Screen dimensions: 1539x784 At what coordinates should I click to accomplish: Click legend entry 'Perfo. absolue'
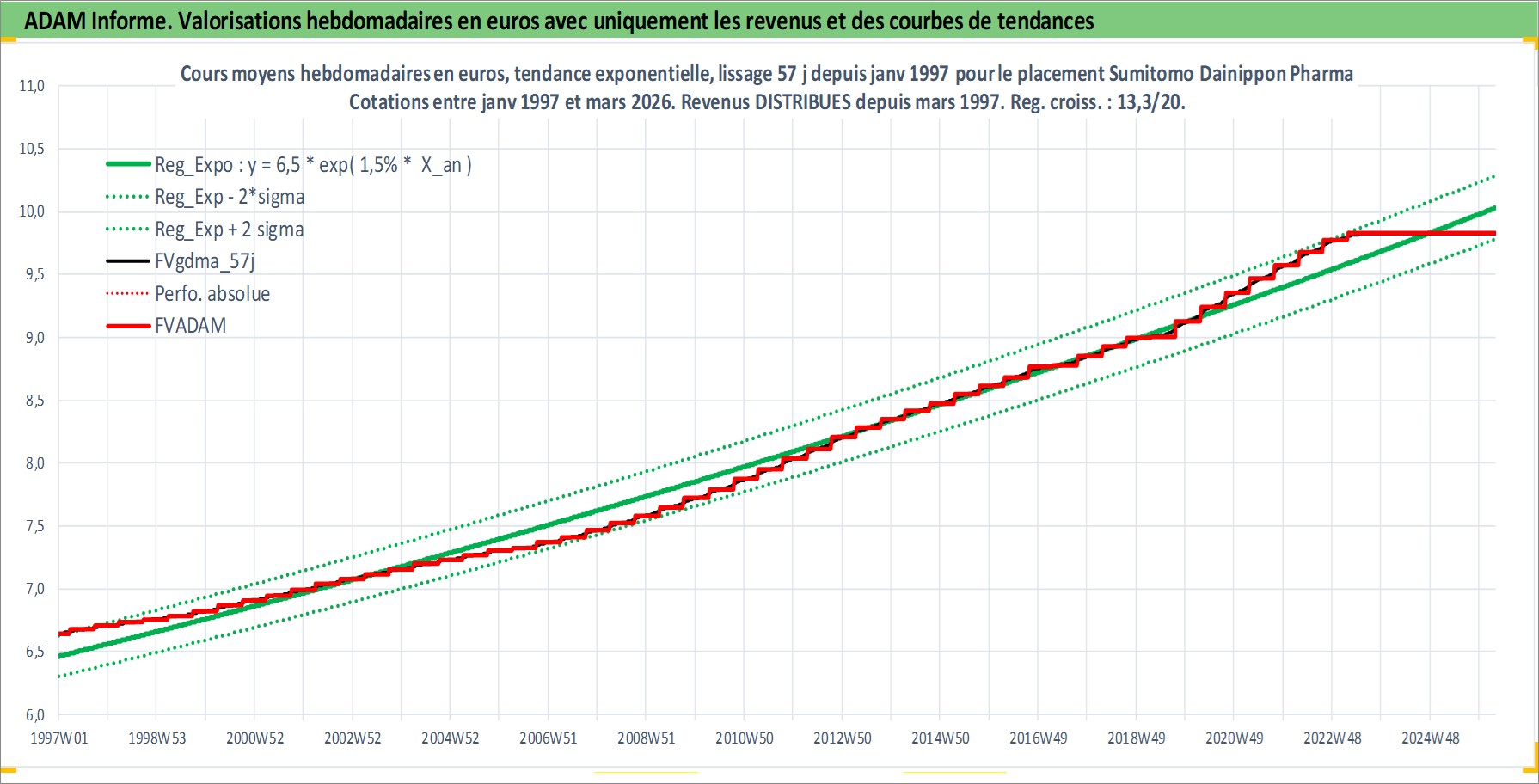212,294
